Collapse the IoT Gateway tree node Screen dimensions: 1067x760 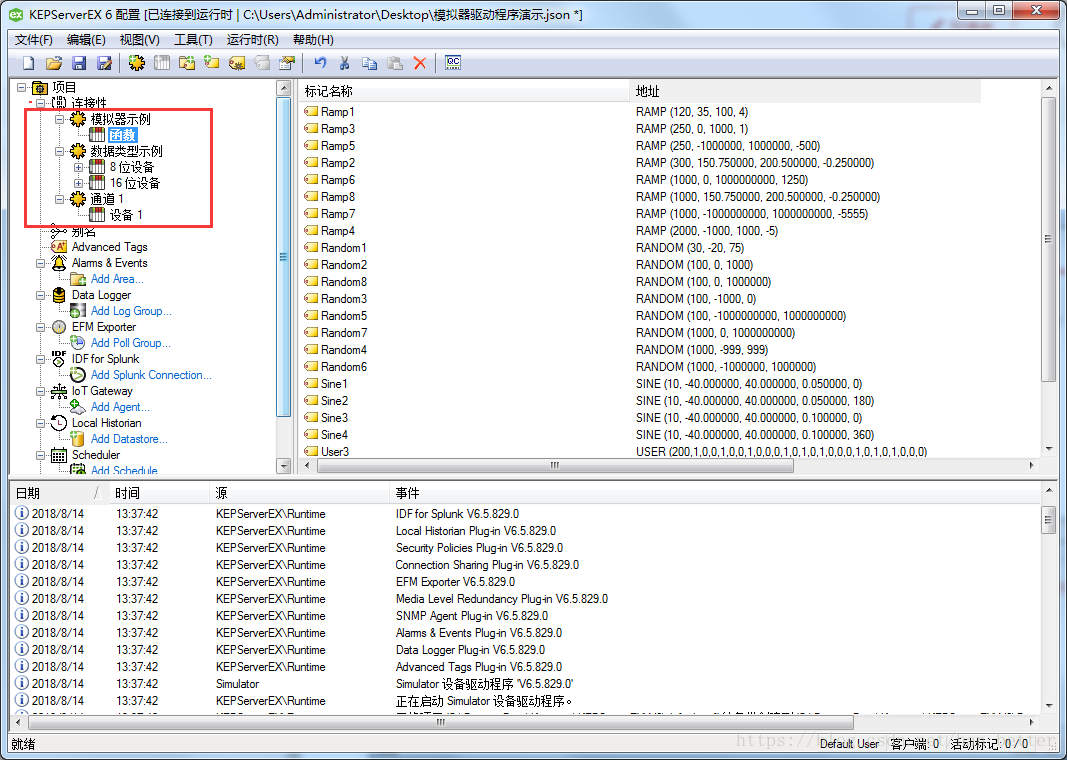click(x=41, y=391)
